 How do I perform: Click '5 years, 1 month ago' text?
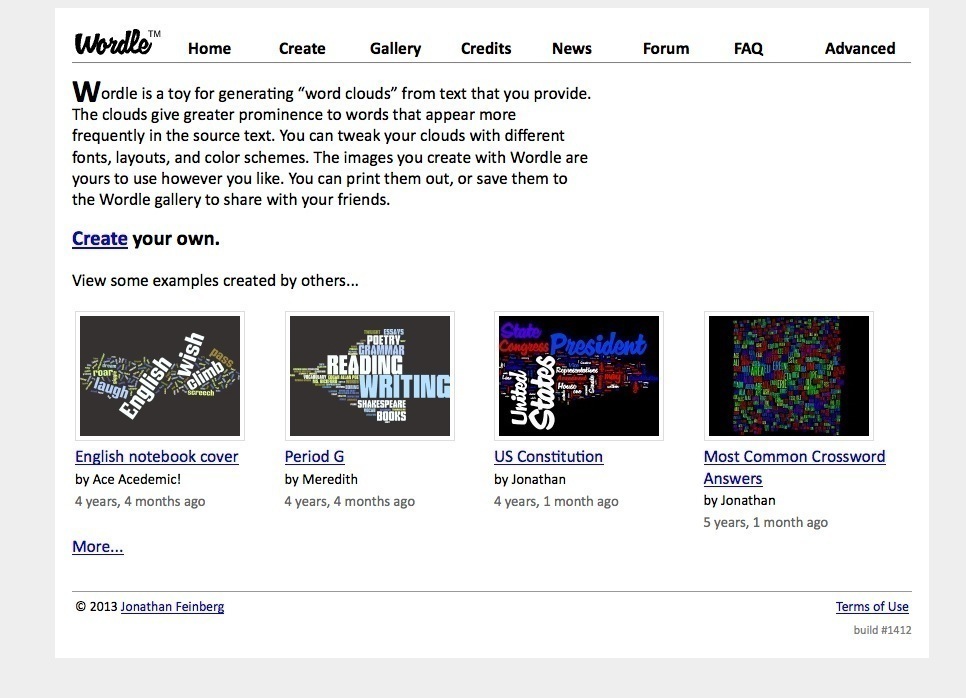coord(766,522)
